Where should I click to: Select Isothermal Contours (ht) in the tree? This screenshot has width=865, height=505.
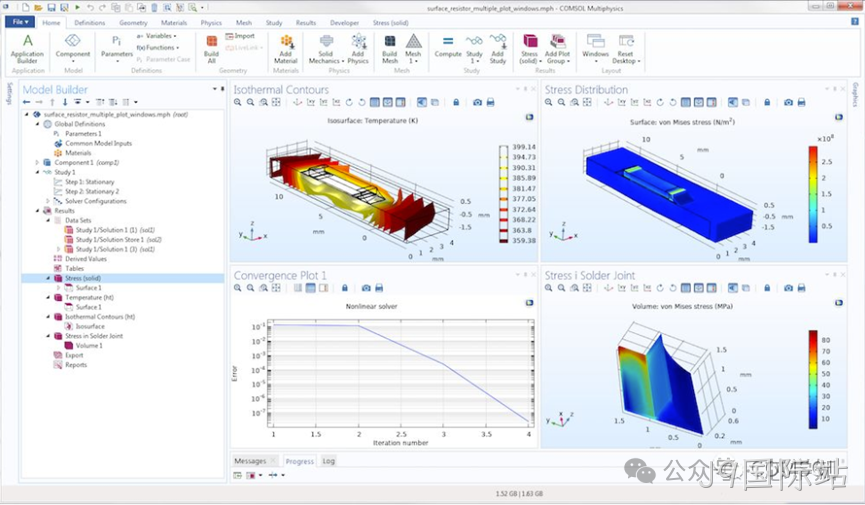[100, 317]
